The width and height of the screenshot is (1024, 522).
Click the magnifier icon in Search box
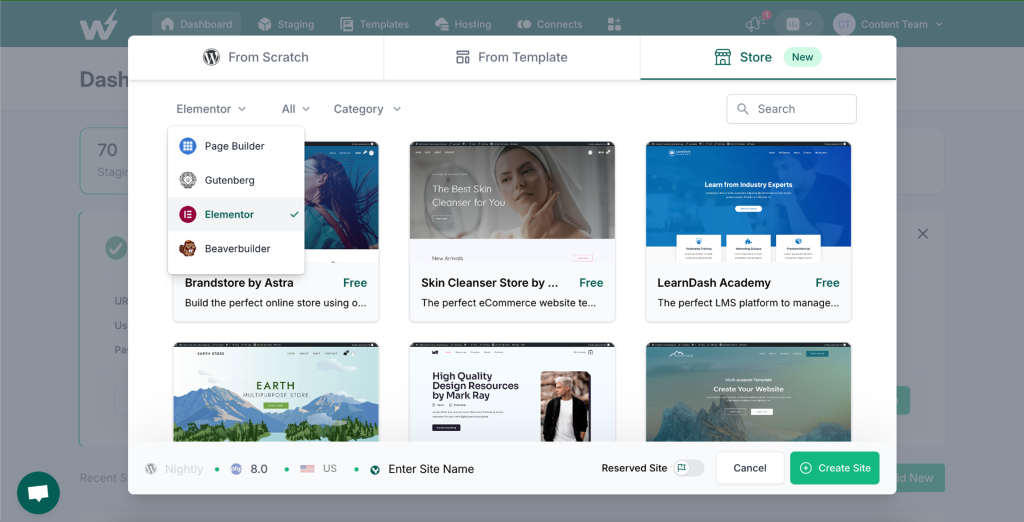(743, 109)
